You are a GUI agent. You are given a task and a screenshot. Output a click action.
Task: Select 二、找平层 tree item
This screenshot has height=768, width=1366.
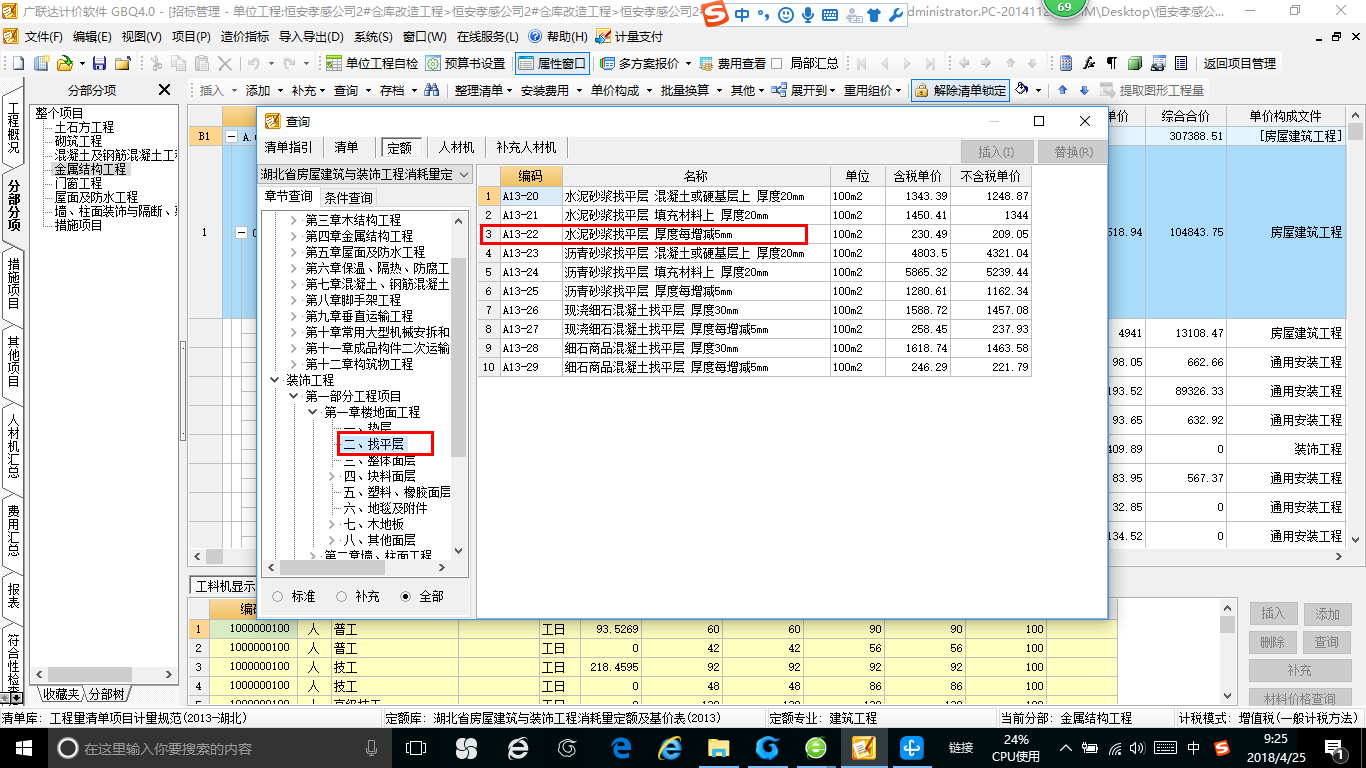click(373, 444)
